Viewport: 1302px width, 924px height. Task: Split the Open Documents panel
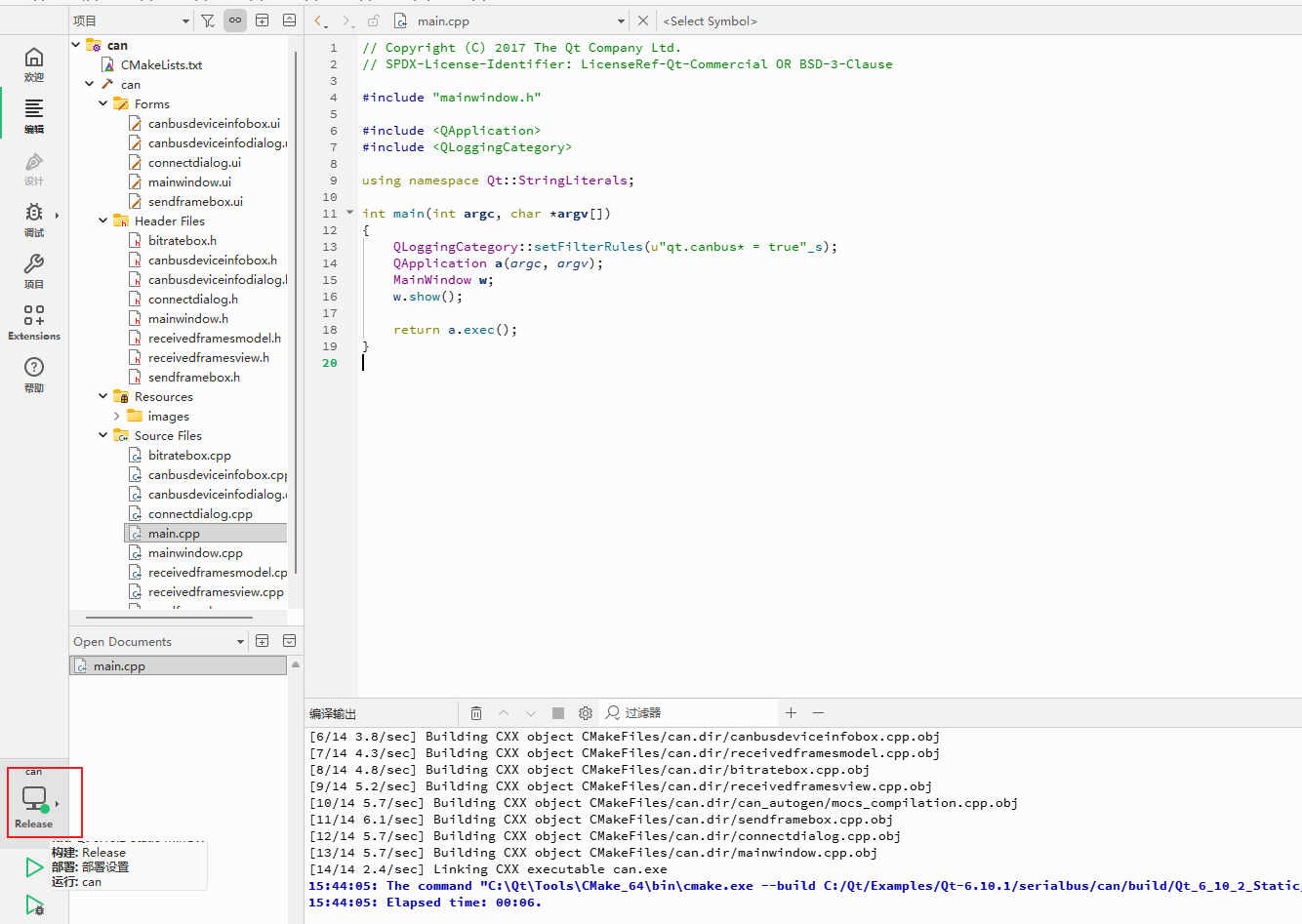point(262,641)
